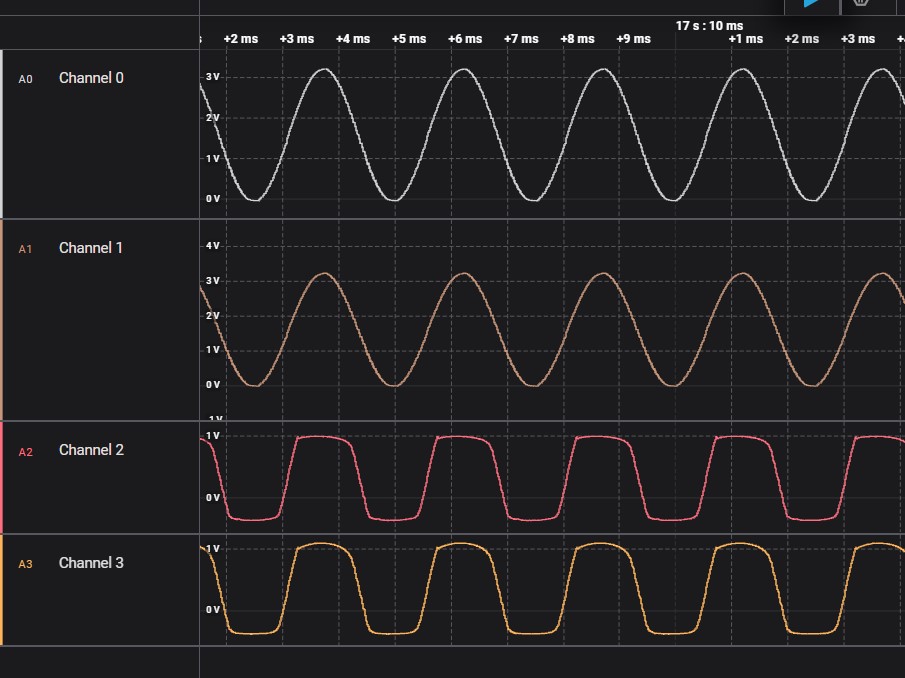Image resolution: width=905 pixels, height=678 pixels.
Task: Rename Channel 2 by clicking its label
Action: [89, 450]
